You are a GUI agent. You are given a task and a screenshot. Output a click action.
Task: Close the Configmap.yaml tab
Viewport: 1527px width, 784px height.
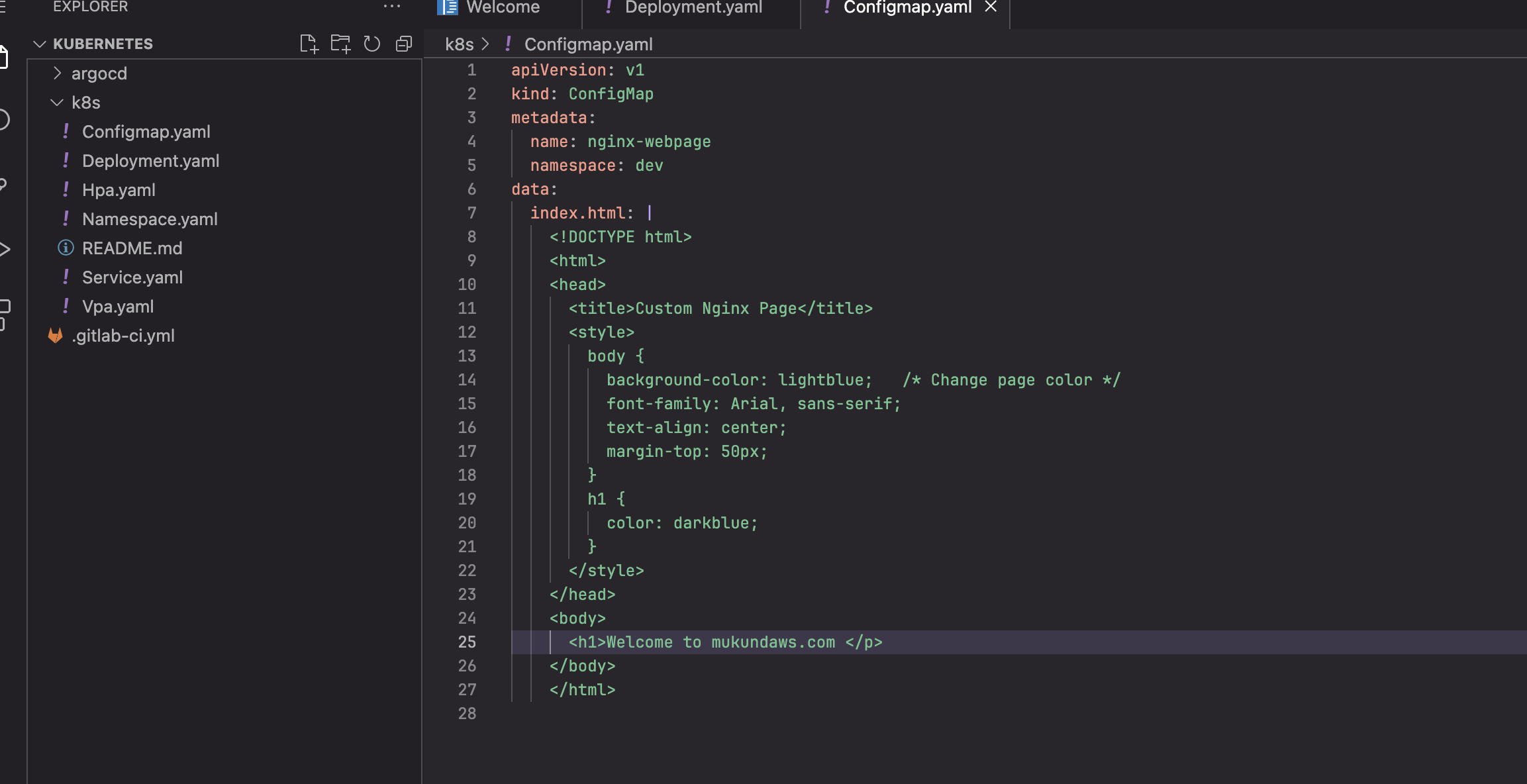(x=991, y=7)
